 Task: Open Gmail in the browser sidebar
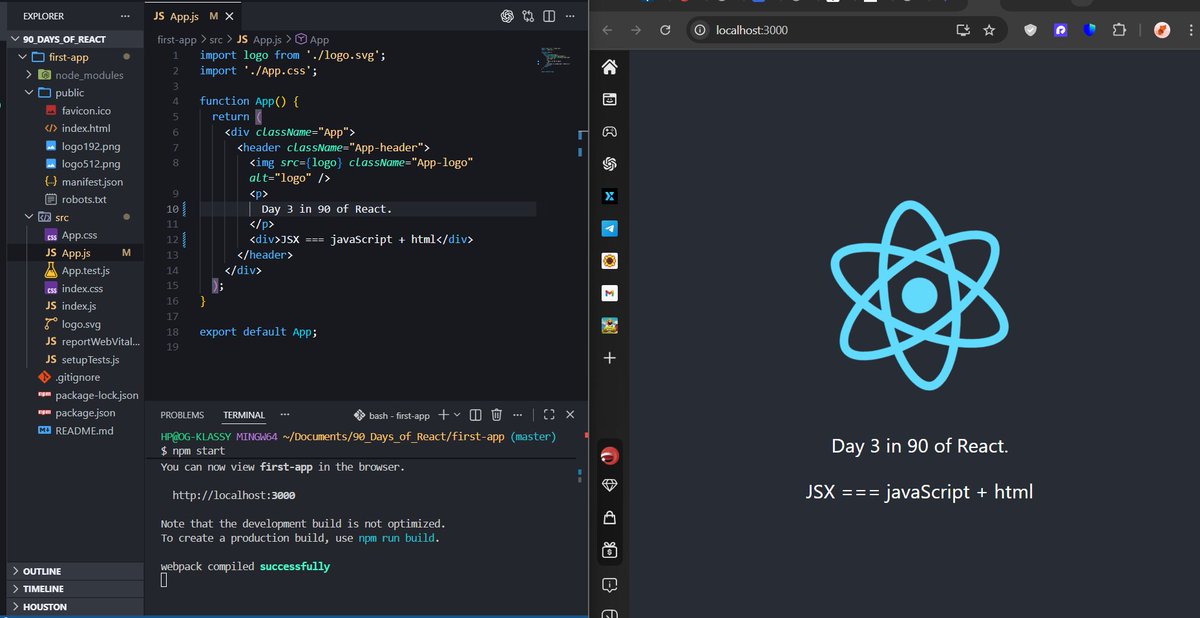click(x=609, y=293)
